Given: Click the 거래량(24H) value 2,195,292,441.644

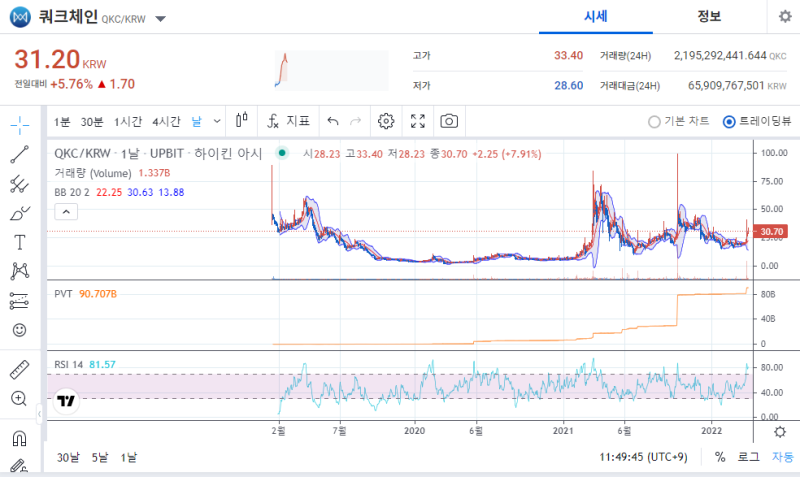Looking at the screenshot, I should [720, 56].
